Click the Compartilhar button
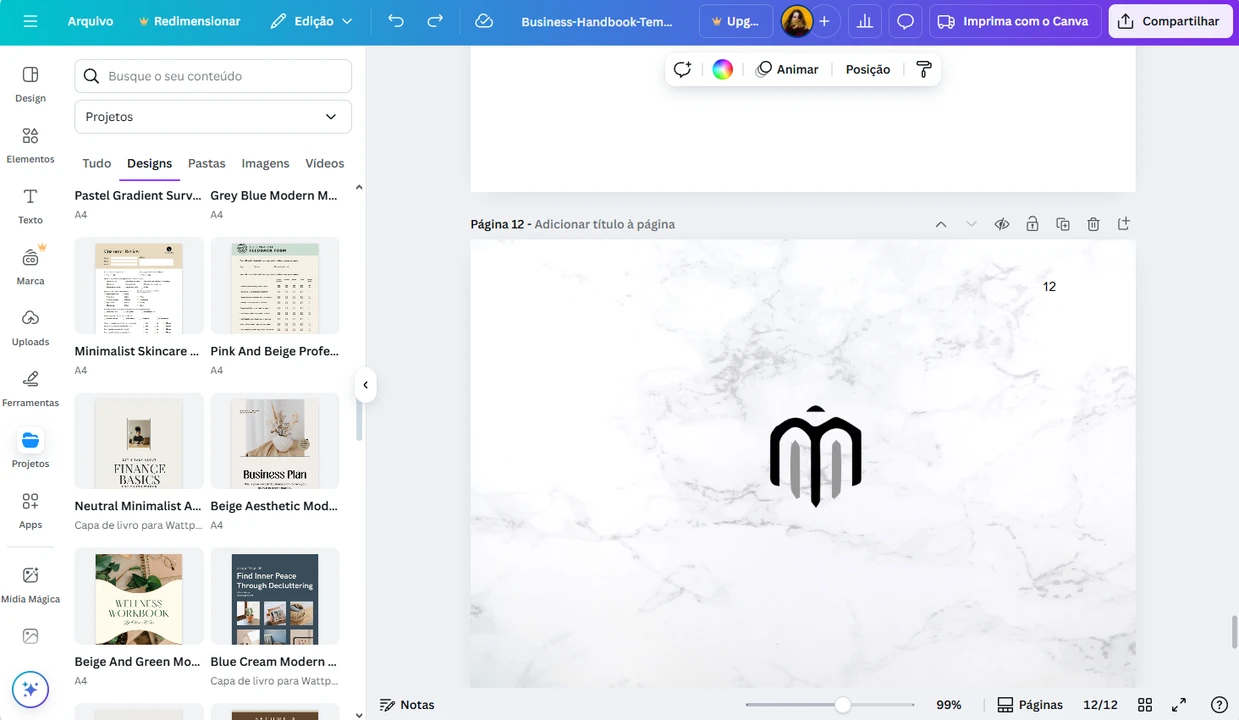This screenshot has width=1239, height=720. tap(1170, 21)
